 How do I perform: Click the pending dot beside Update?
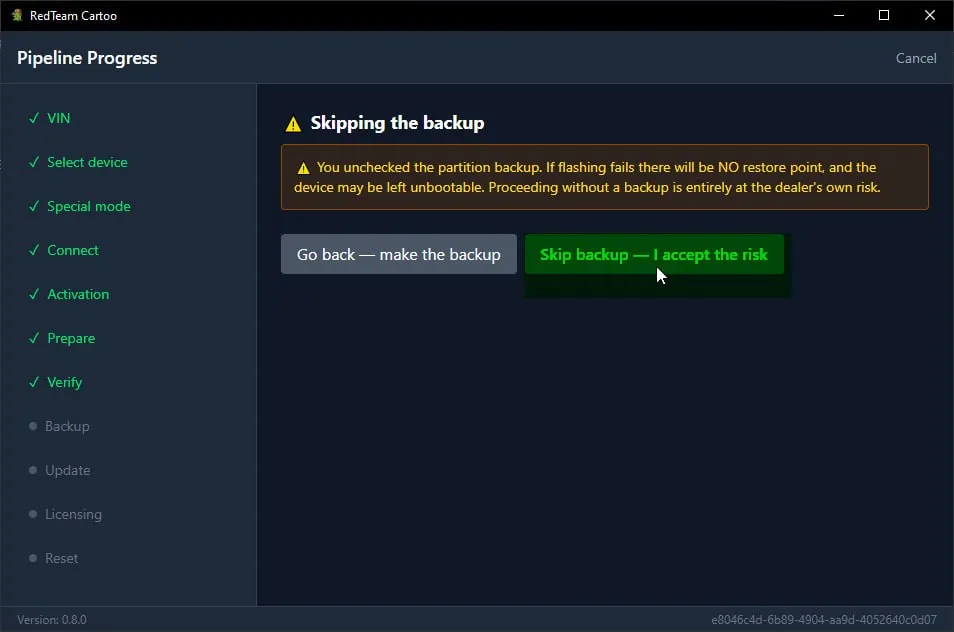coord(33,470)
